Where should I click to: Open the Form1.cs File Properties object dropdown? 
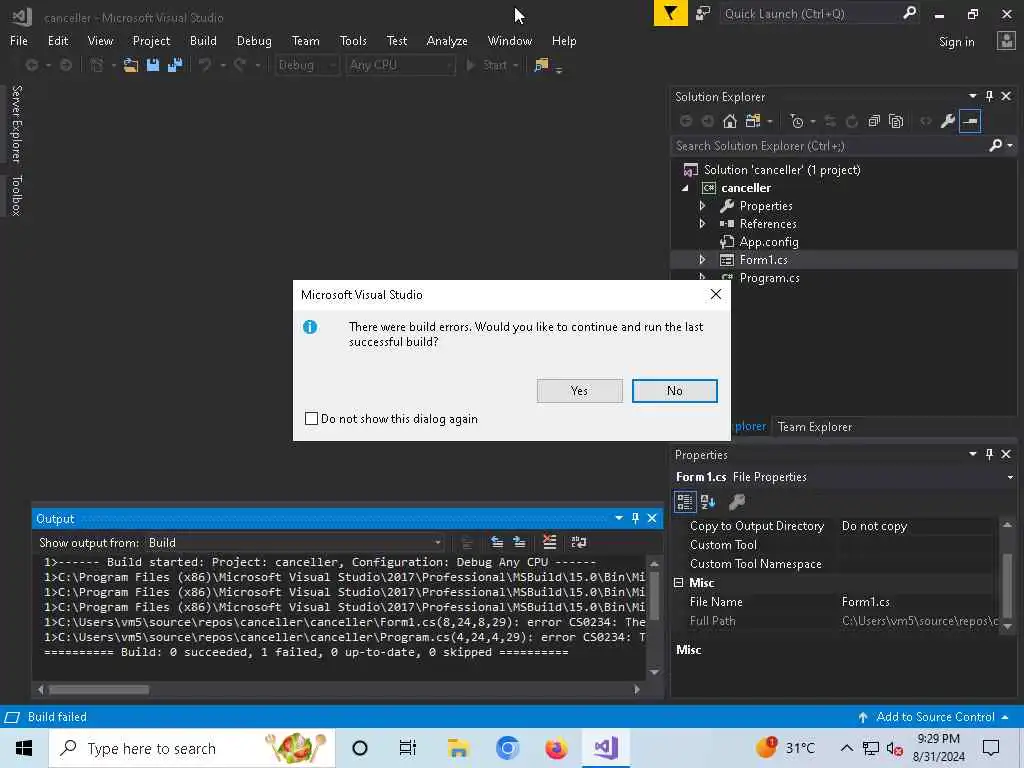[1010, 477]
